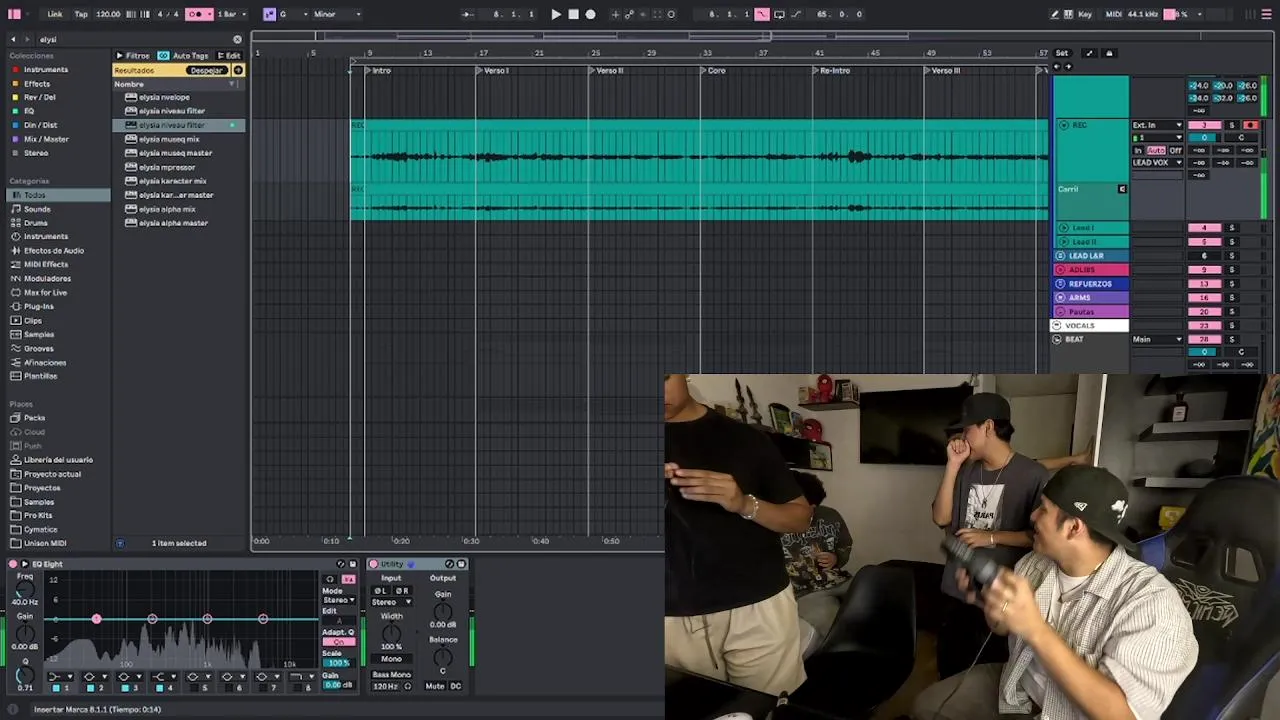This screenshot has height=720, width=1280.
Task: Select the Rev / Del collection
Action: (39, 98)
